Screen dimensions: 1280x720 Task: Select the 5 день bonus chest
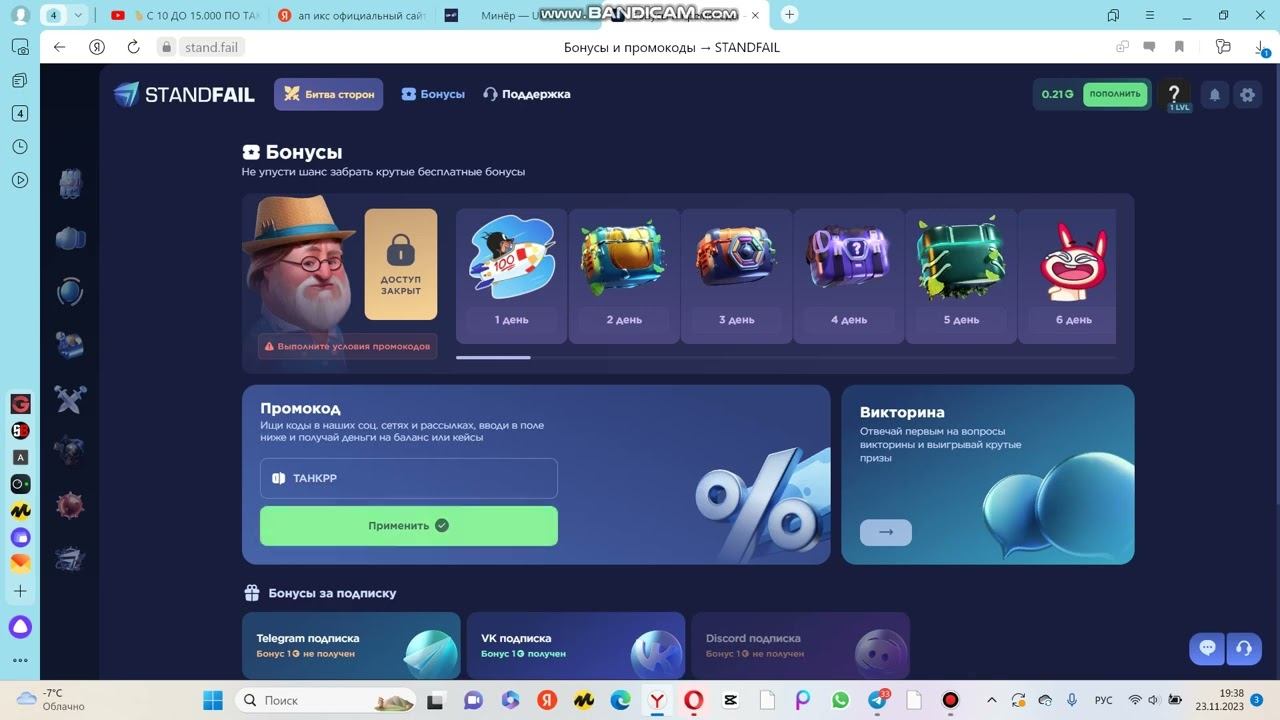[960, 275]
